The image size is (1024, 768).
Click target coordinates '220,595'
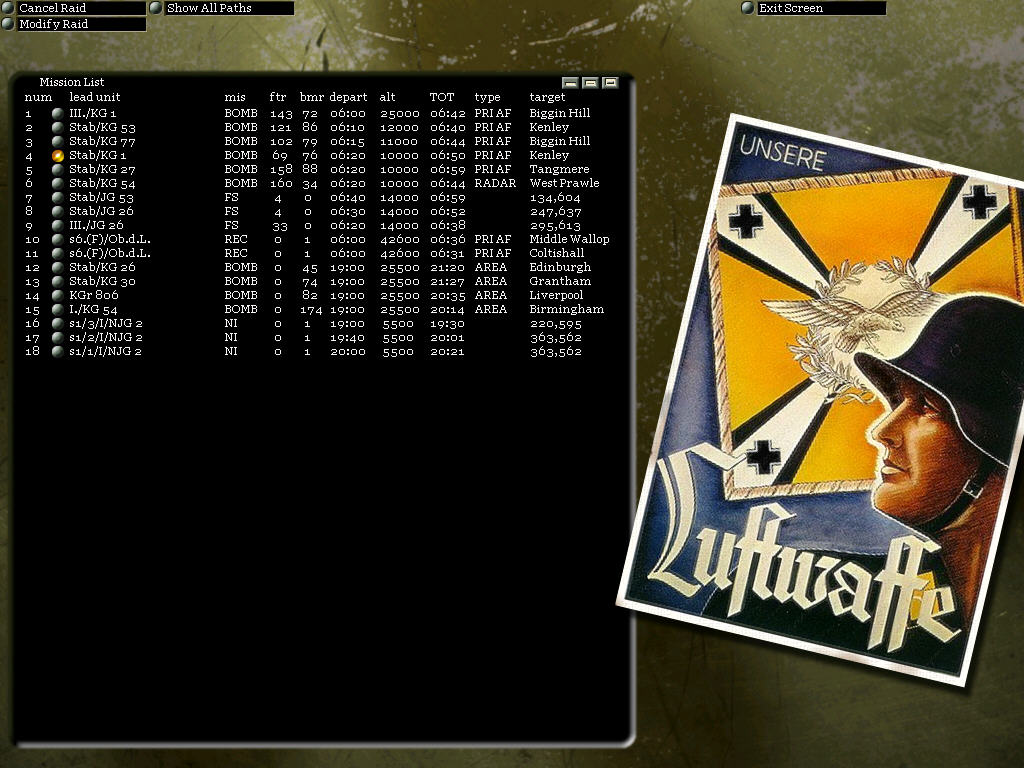555,324
